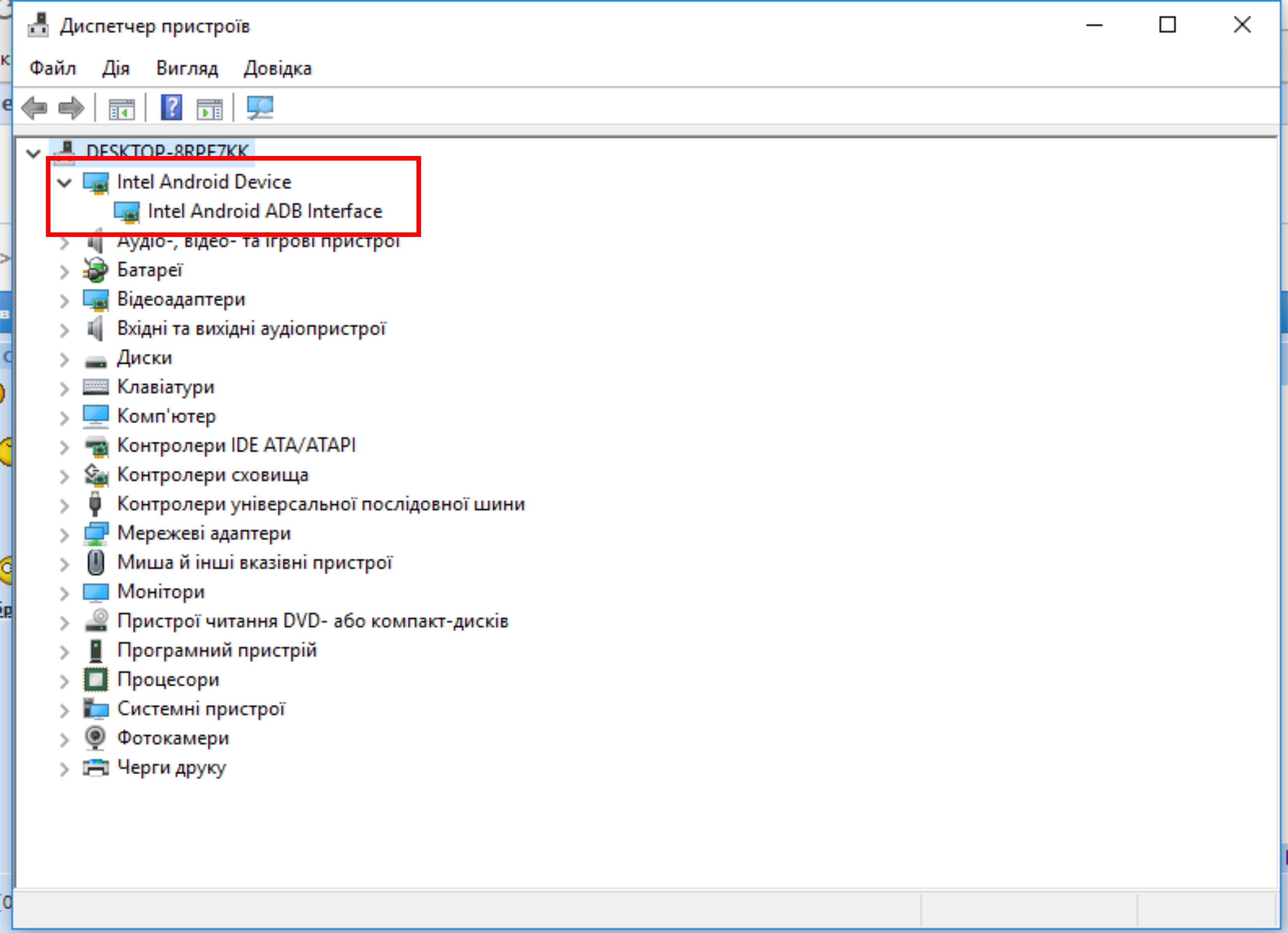This screenshot has height=933, width=1288.
Task: Open the Вигляд menu
Action: [187, 68]
